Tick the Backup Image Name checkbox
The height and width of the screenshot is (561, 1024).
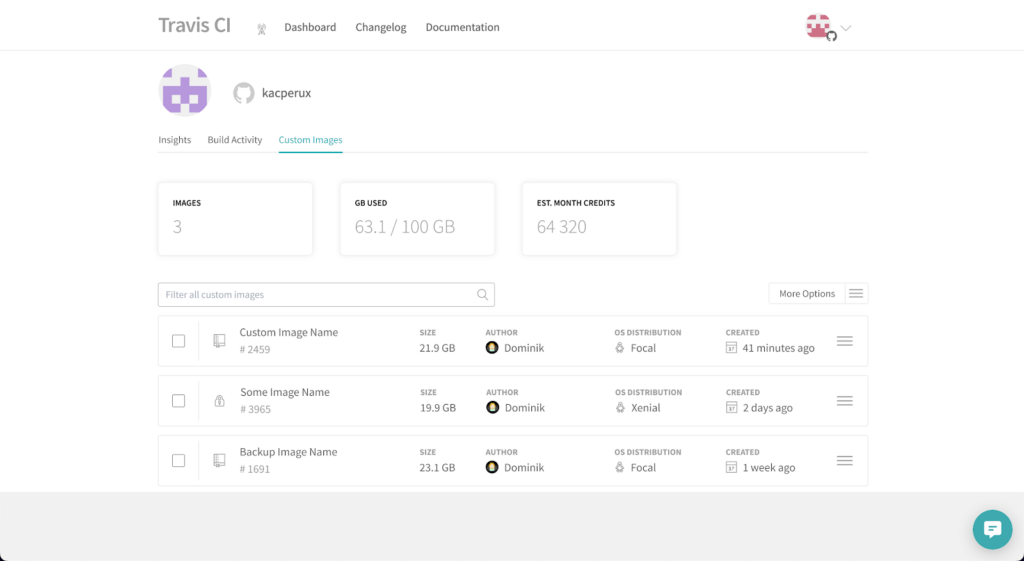click(178, 460)
